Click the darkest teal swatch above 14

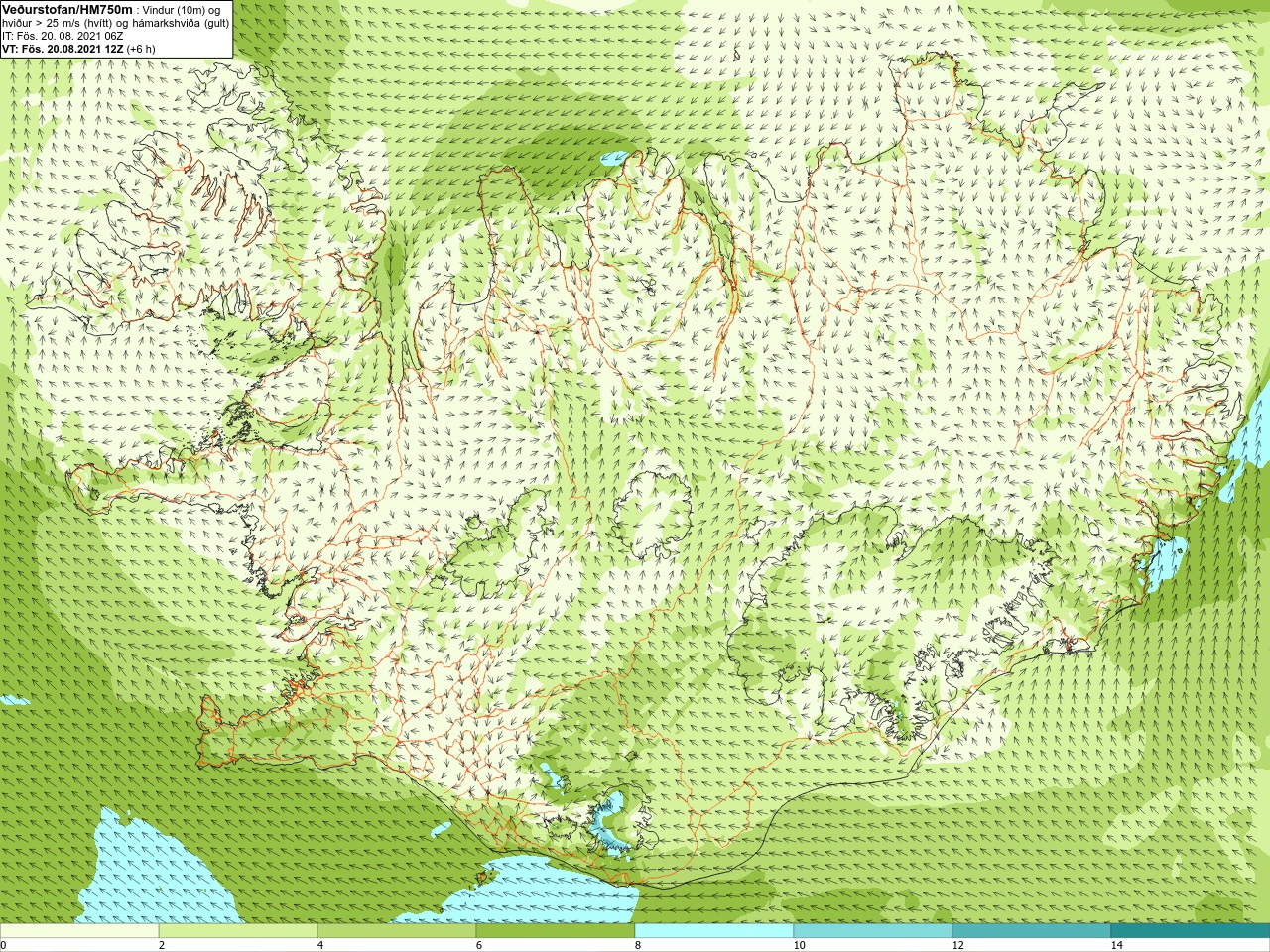1191,931
